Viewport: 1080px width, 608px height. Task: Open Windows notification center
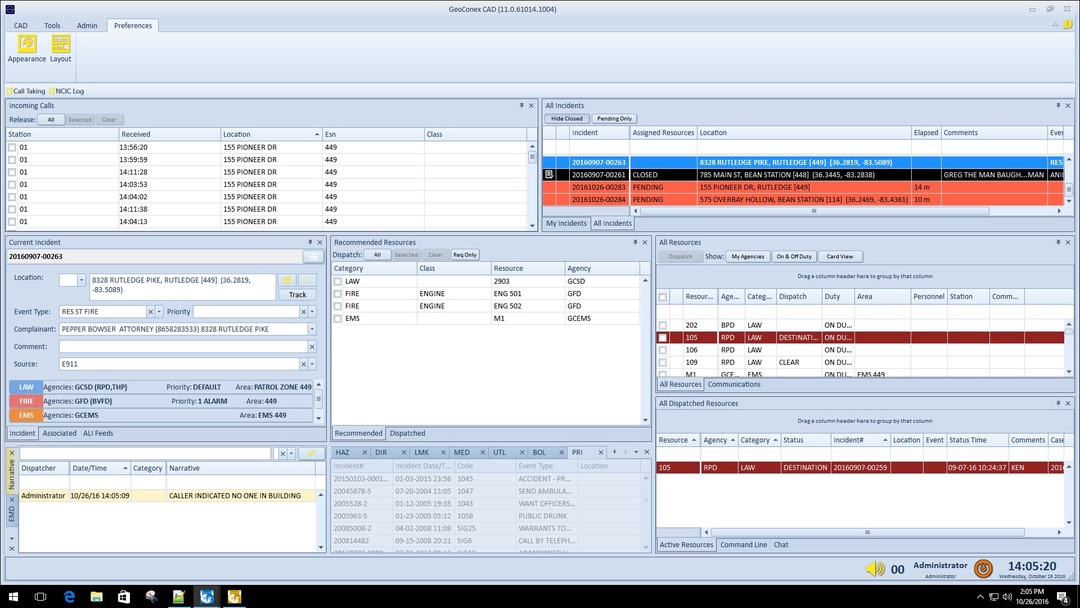1063,596
